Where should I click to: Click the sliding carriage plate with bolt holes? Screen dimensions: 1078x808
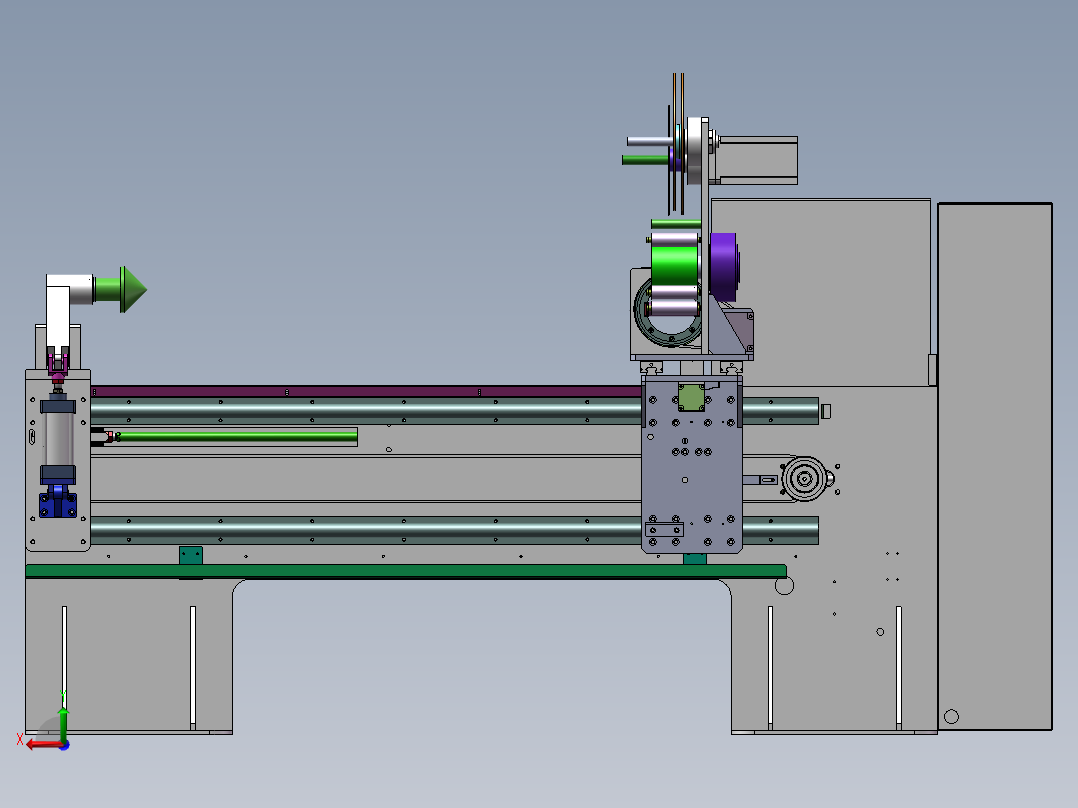pyautogui.click(x=692, y=464)
